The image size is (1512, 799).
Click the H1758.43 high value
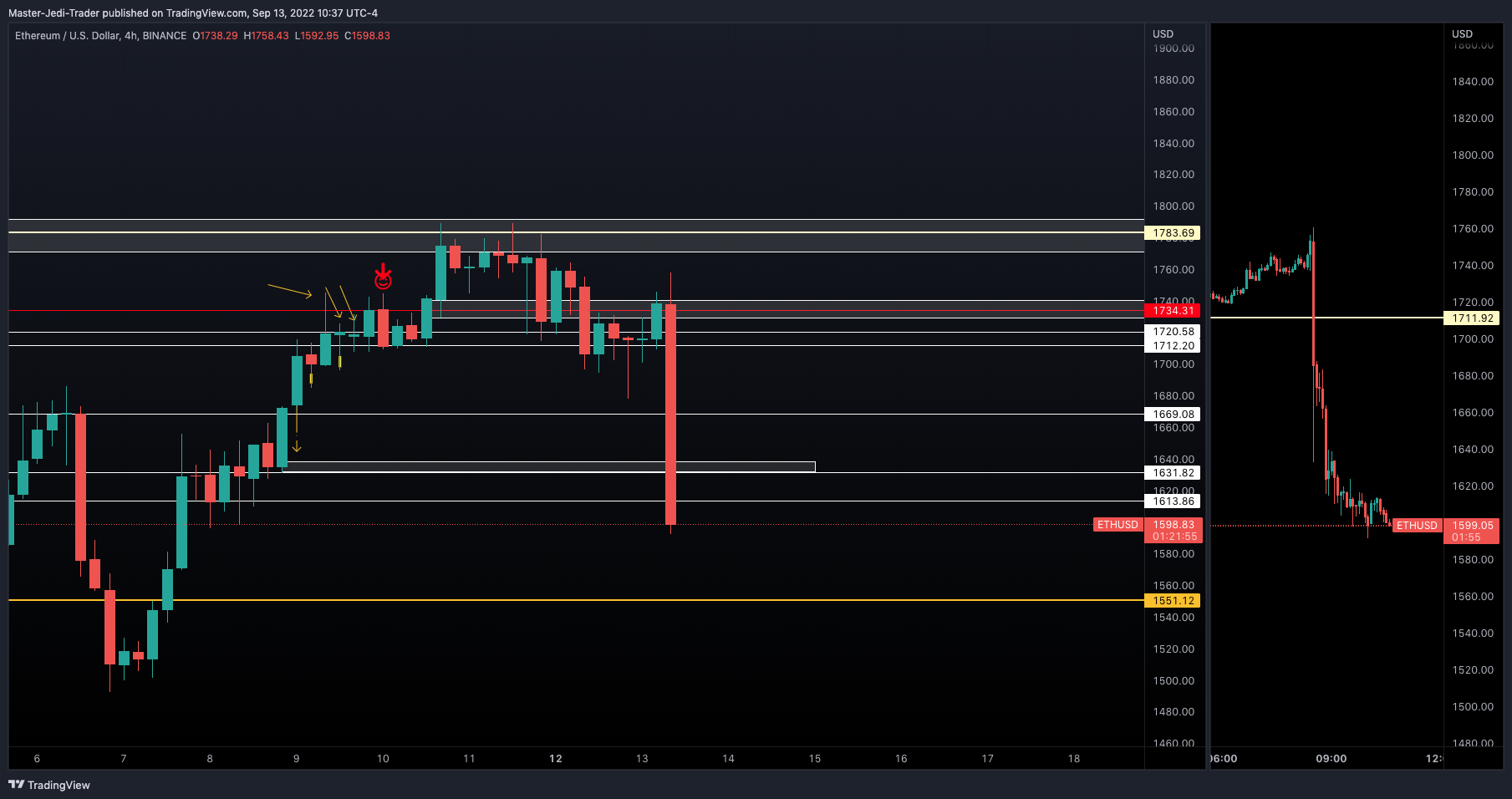click(266, 36)
